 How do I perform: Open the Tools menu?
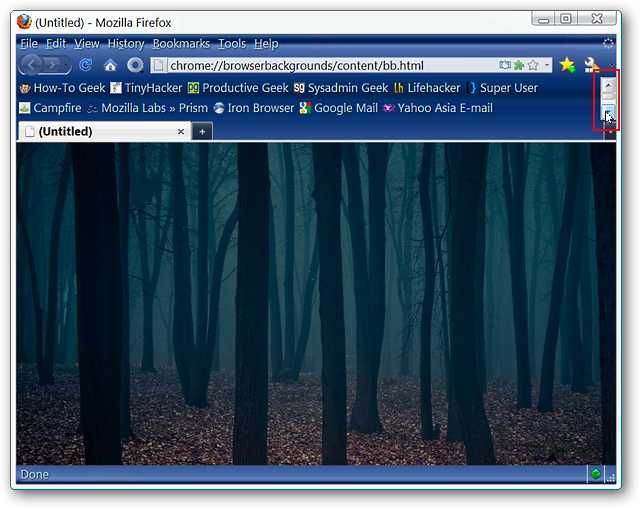pos(232,44)
